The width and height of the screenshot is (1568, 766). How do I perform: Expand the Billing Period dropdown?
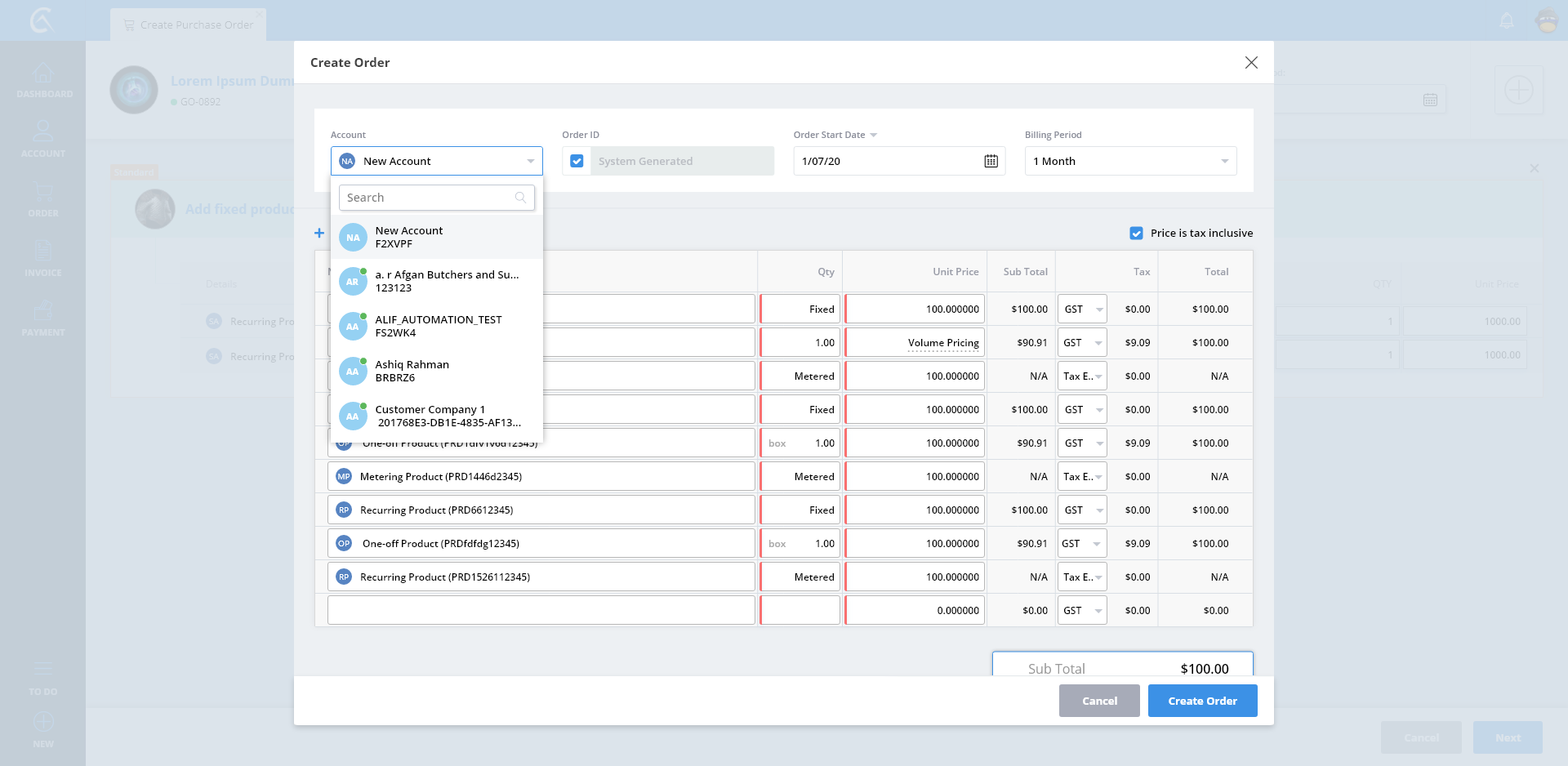coord(1130,161)
